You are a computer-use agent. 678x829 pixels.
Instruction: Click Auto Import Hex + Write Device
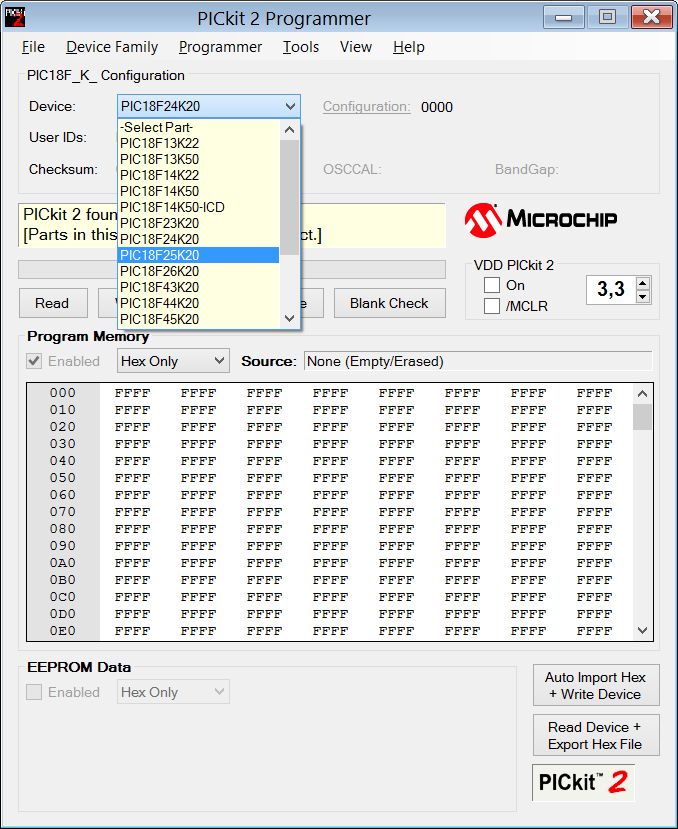595,686
